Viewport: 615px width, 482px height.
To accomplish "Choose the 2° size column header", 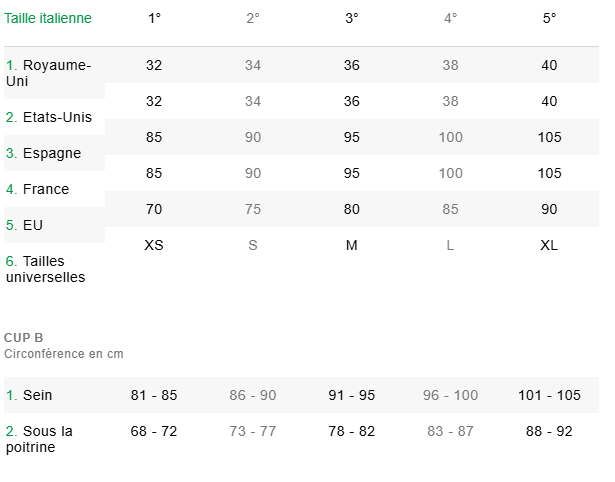I will [x=253, y=18].
